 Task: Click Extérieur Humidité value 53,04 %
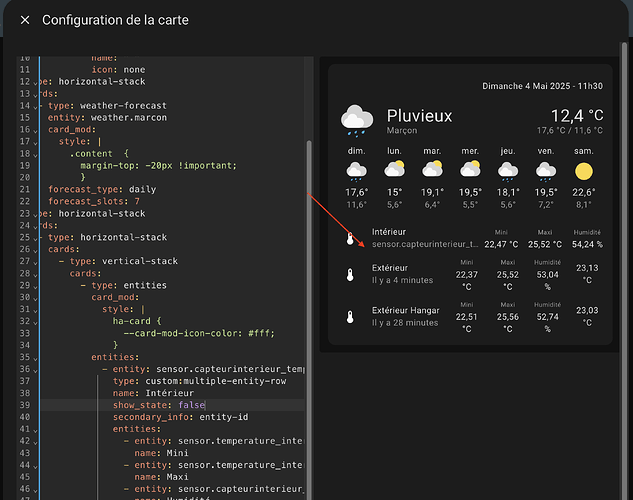(547, 280)
